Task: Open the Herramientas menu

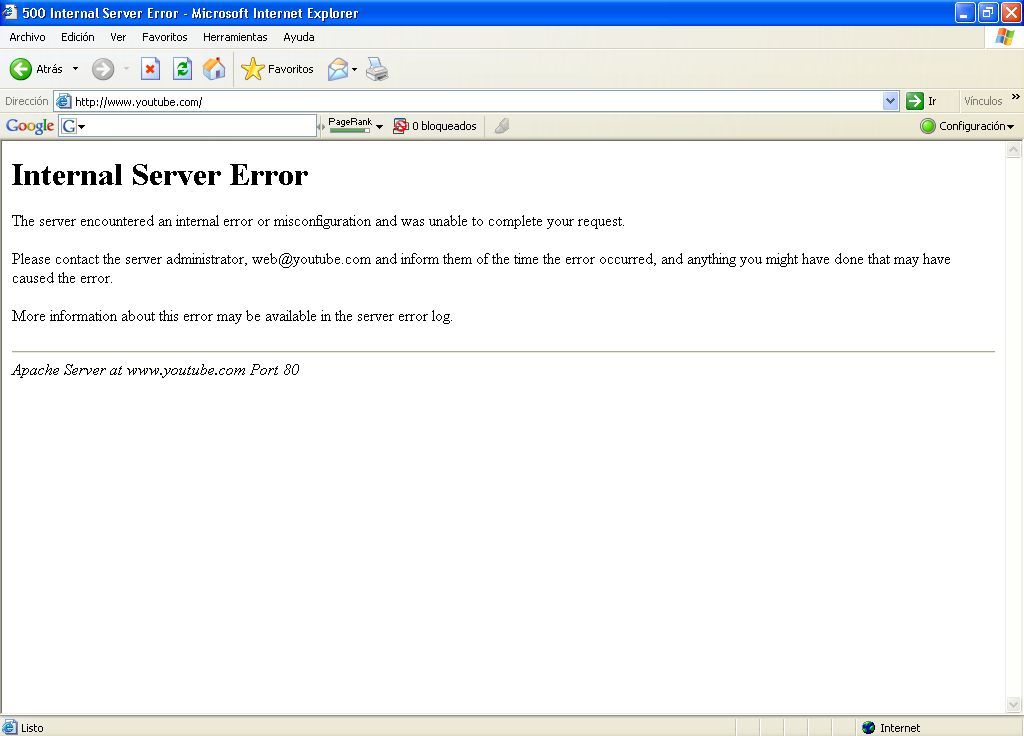Action: [235, 37]
